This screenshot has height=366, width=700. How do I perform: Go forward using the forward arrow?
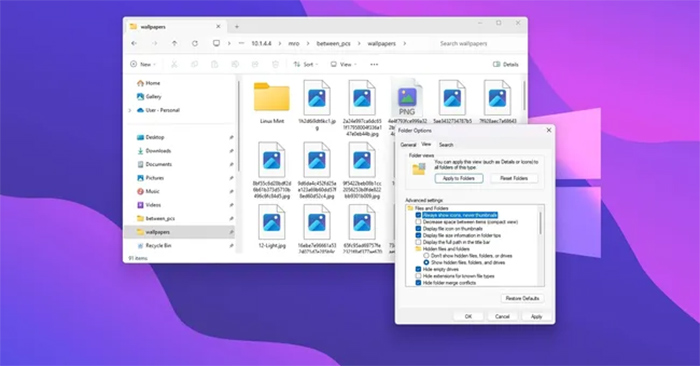154,43
